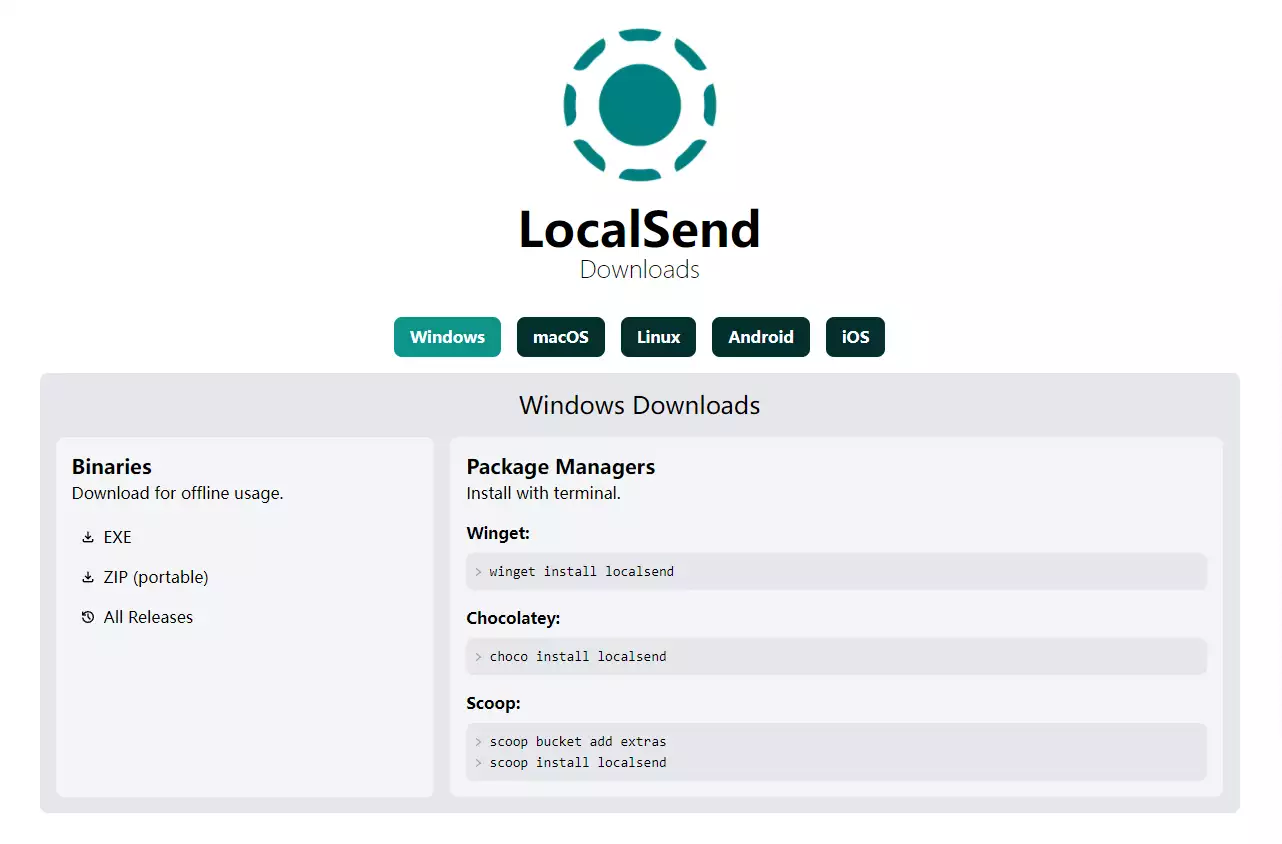Click the Scoop: label
Image resolution: width=1282 pixels, height=844 pixels.
[493, 703]
